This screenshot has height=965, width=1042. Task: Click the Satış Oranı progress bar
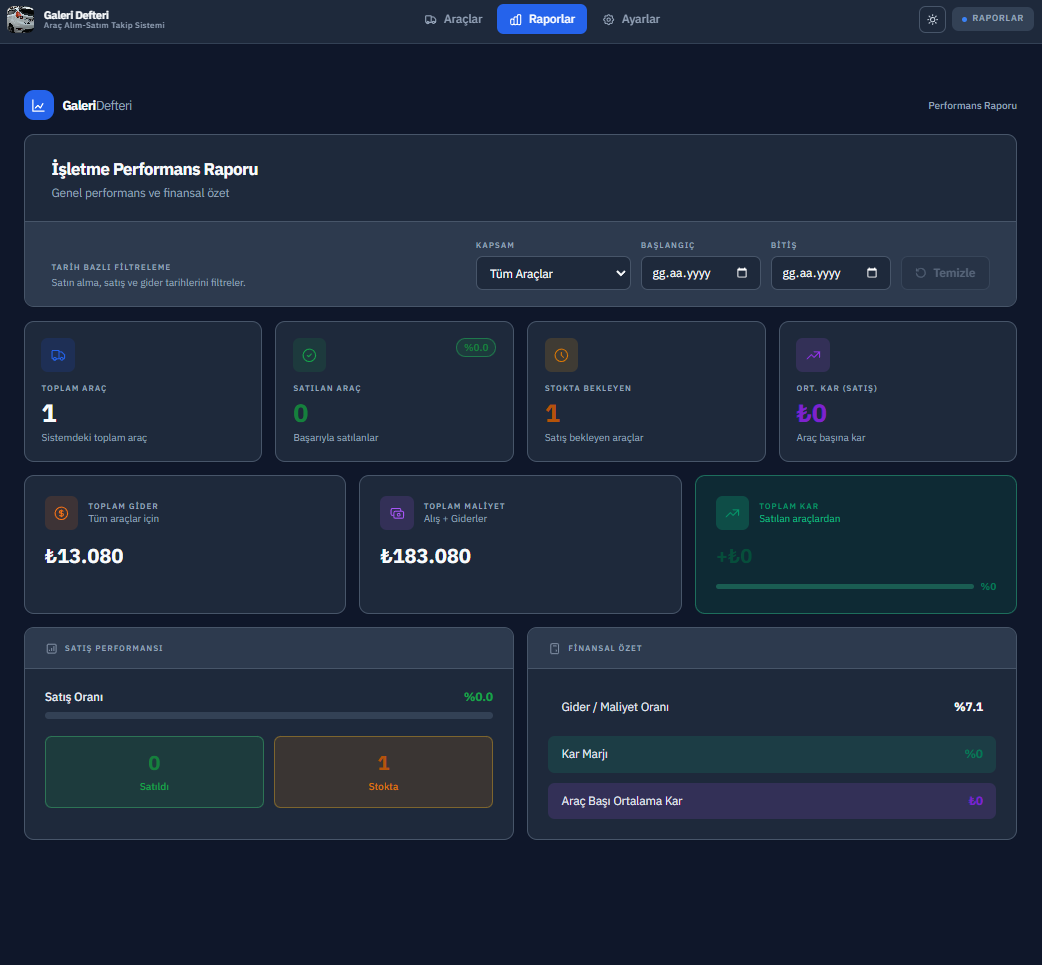tap(269, 715)
